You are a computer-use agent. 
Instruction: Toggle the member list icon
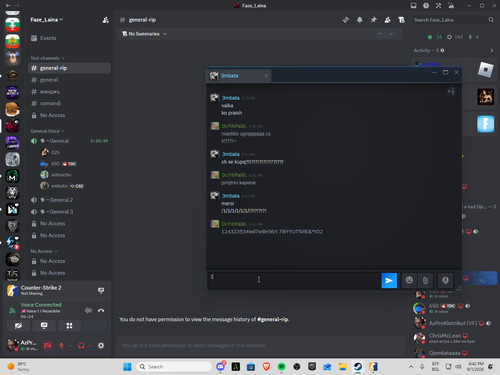[387, 20]
